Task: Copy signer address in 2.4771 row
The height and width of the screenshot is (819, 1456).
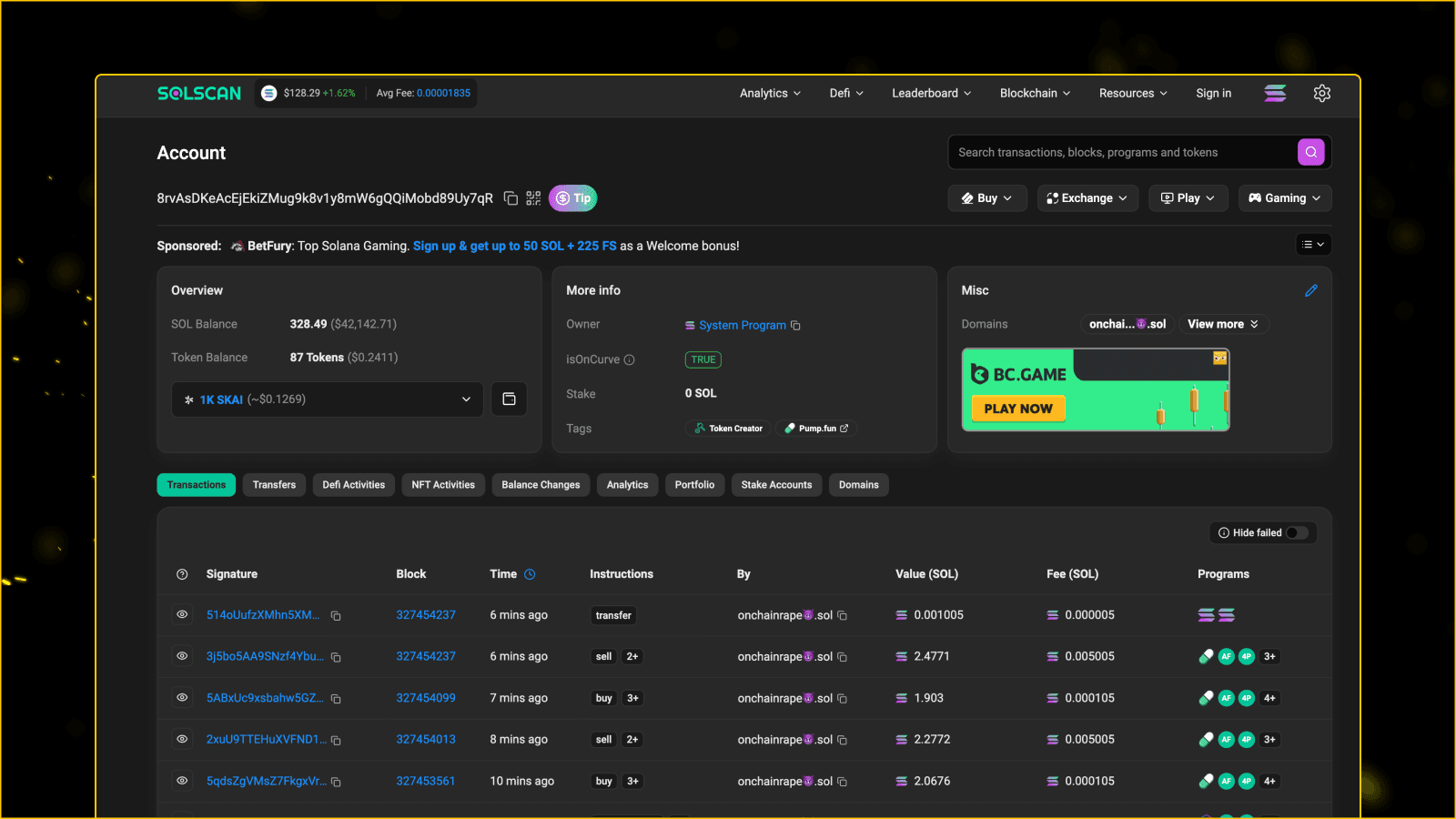Action: (x=842, y=657)
